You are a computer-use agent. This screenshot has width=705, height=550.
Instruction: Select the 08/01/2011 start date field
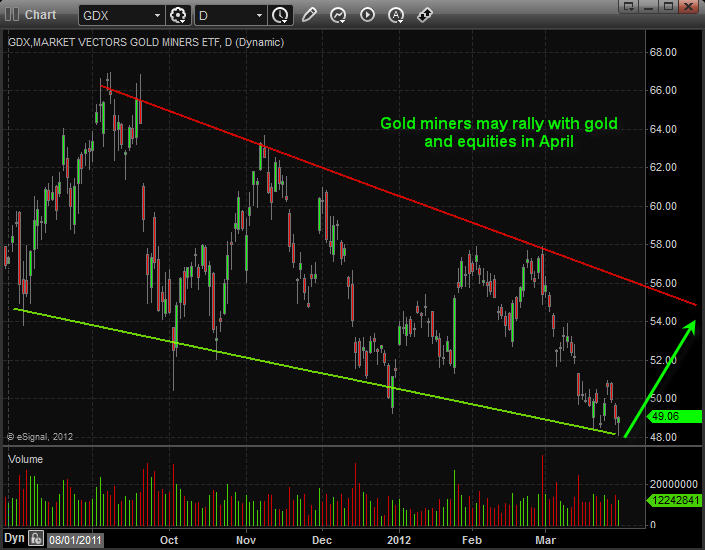pos(75,540)
